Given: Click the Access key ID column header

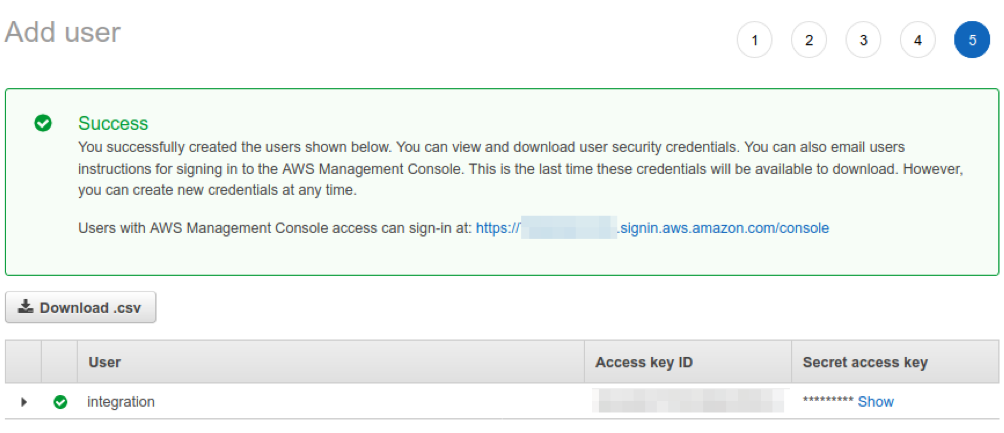Looking at the screenshot, I should pos(644,363).
